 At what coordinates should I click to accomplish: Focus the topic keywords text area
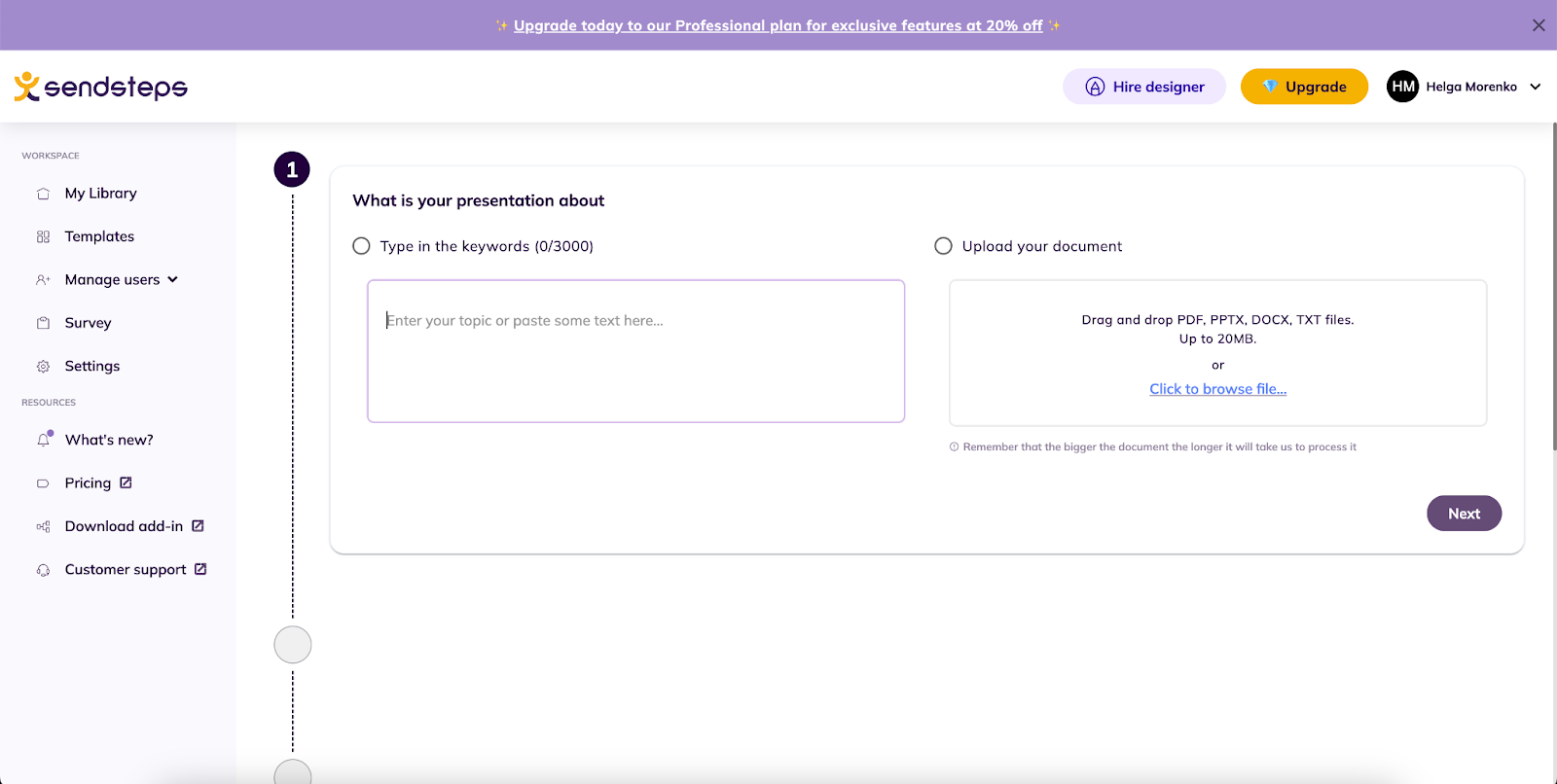[636, 351]
